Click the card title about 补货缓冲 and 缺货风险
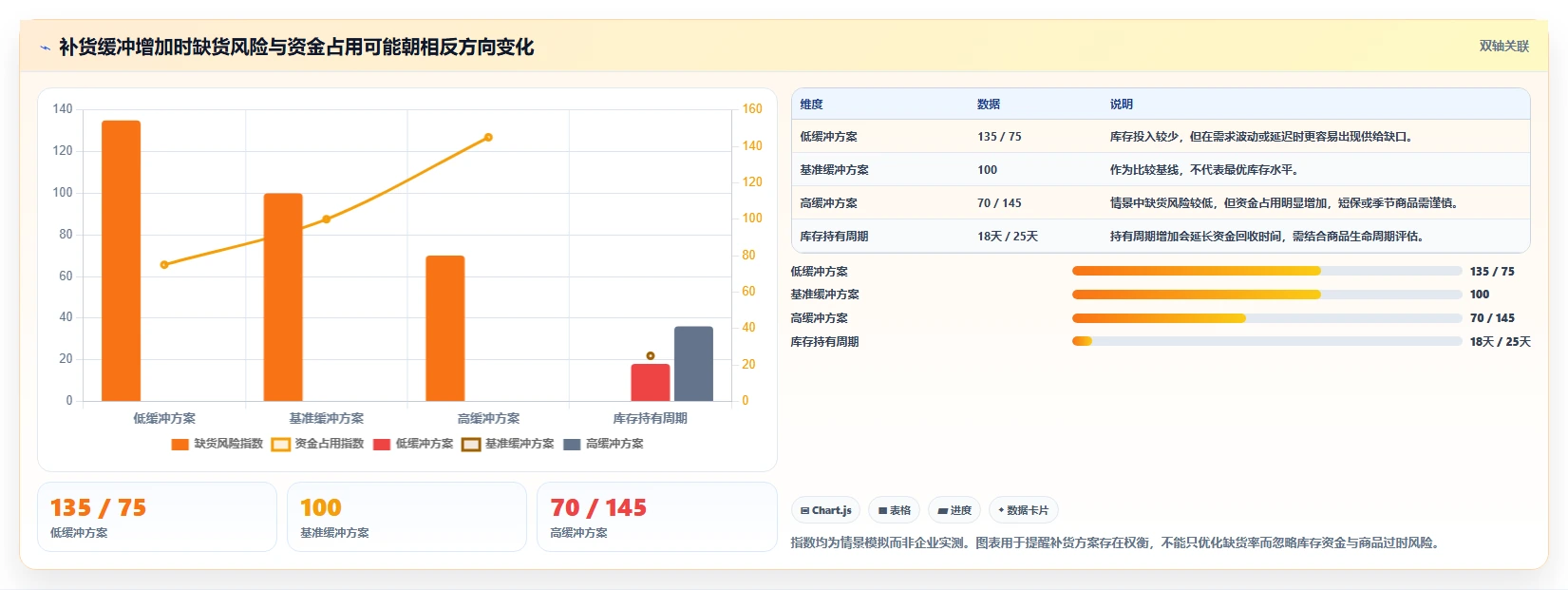The image size is (1568, 590). click(296, 47)
